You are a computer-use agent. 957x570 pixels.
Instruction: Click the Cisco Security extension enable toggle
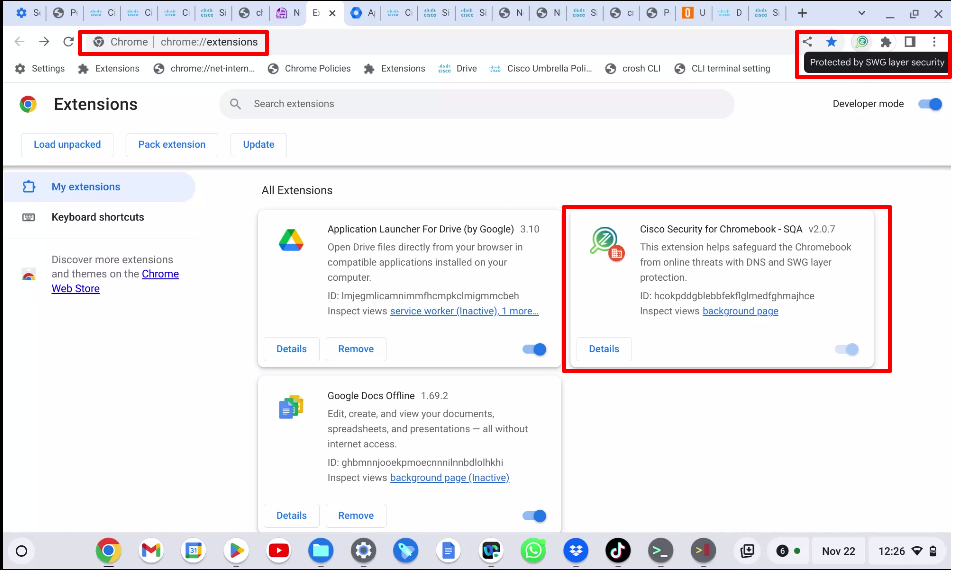(847, 349)
